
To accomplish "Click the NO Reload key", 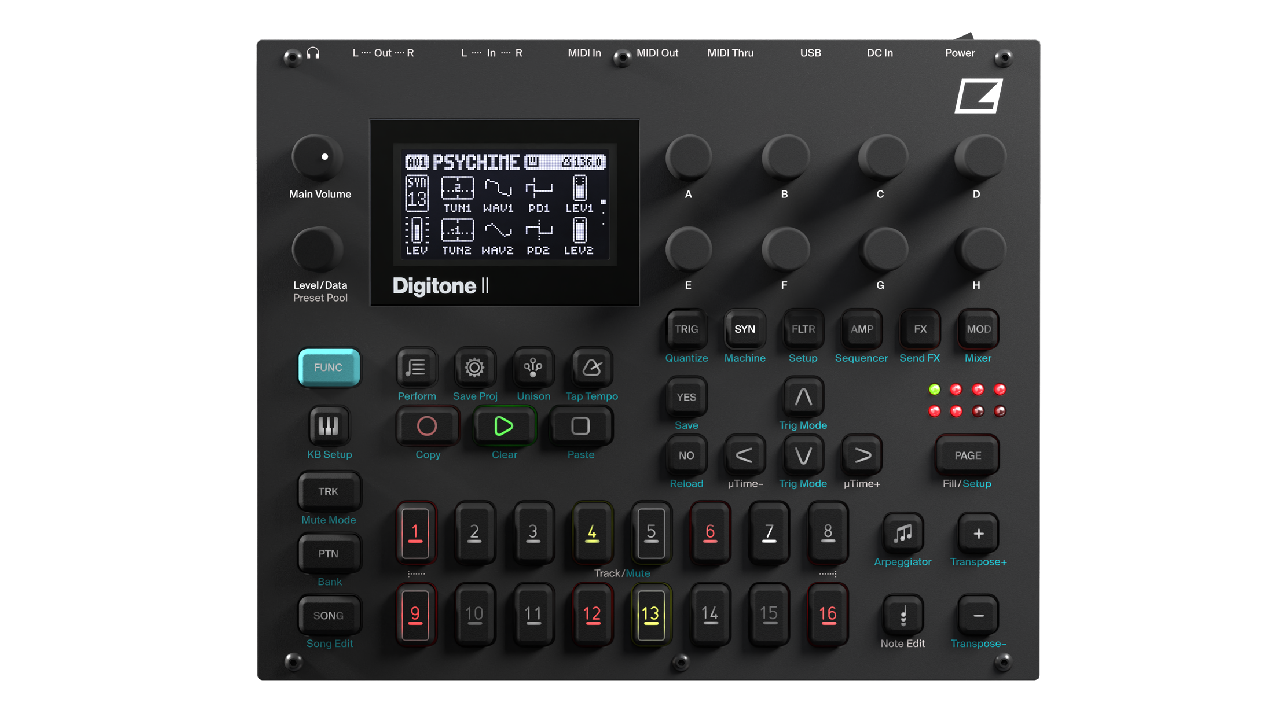I will (686, 455).
